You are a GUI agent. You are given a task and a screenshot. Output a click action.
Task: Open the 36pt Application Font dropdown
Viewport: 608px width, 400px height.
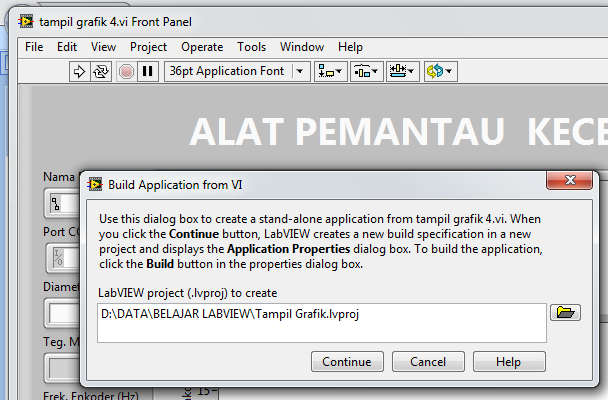(x=237, y=71)
